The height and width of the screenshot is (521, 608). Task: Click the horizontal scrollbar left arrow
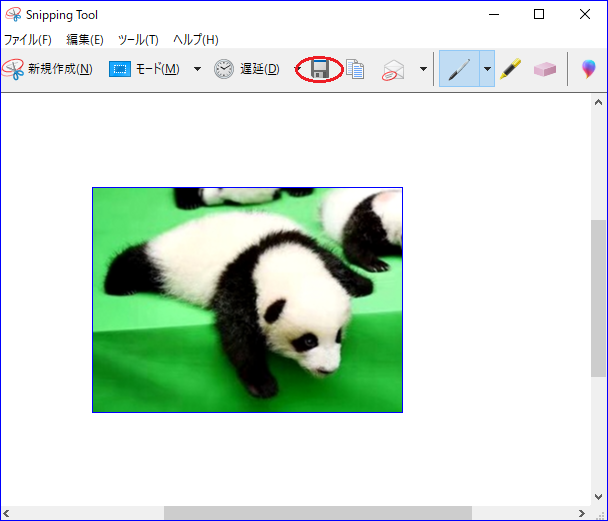click(x=7, y=513)
